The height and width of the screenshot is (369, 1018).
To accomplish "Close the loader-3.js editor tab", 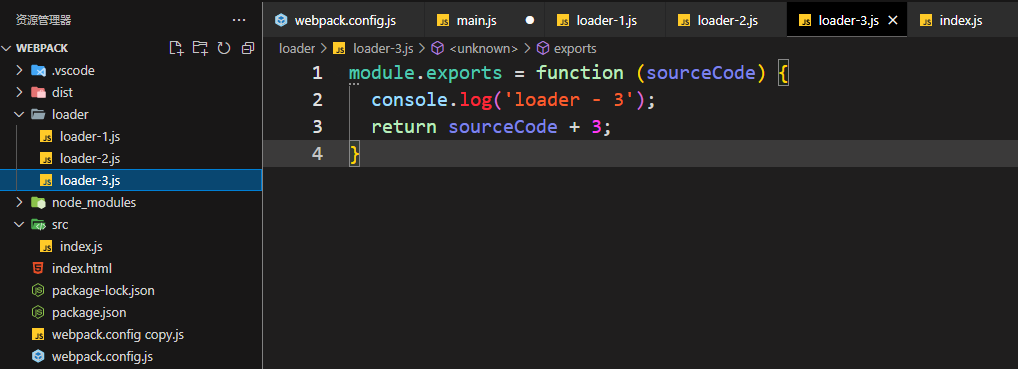I will point(893,20).
